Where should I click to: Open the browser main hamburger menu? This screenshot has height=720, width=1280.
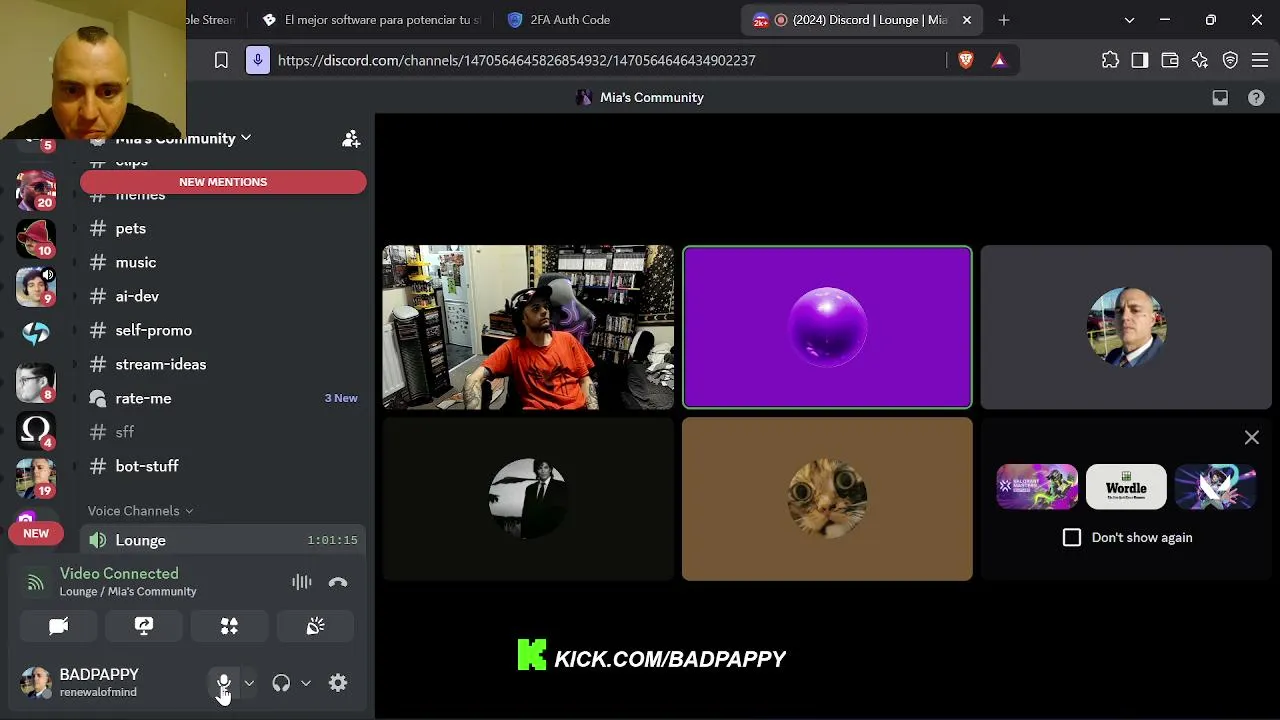(x=1260, y=60)
